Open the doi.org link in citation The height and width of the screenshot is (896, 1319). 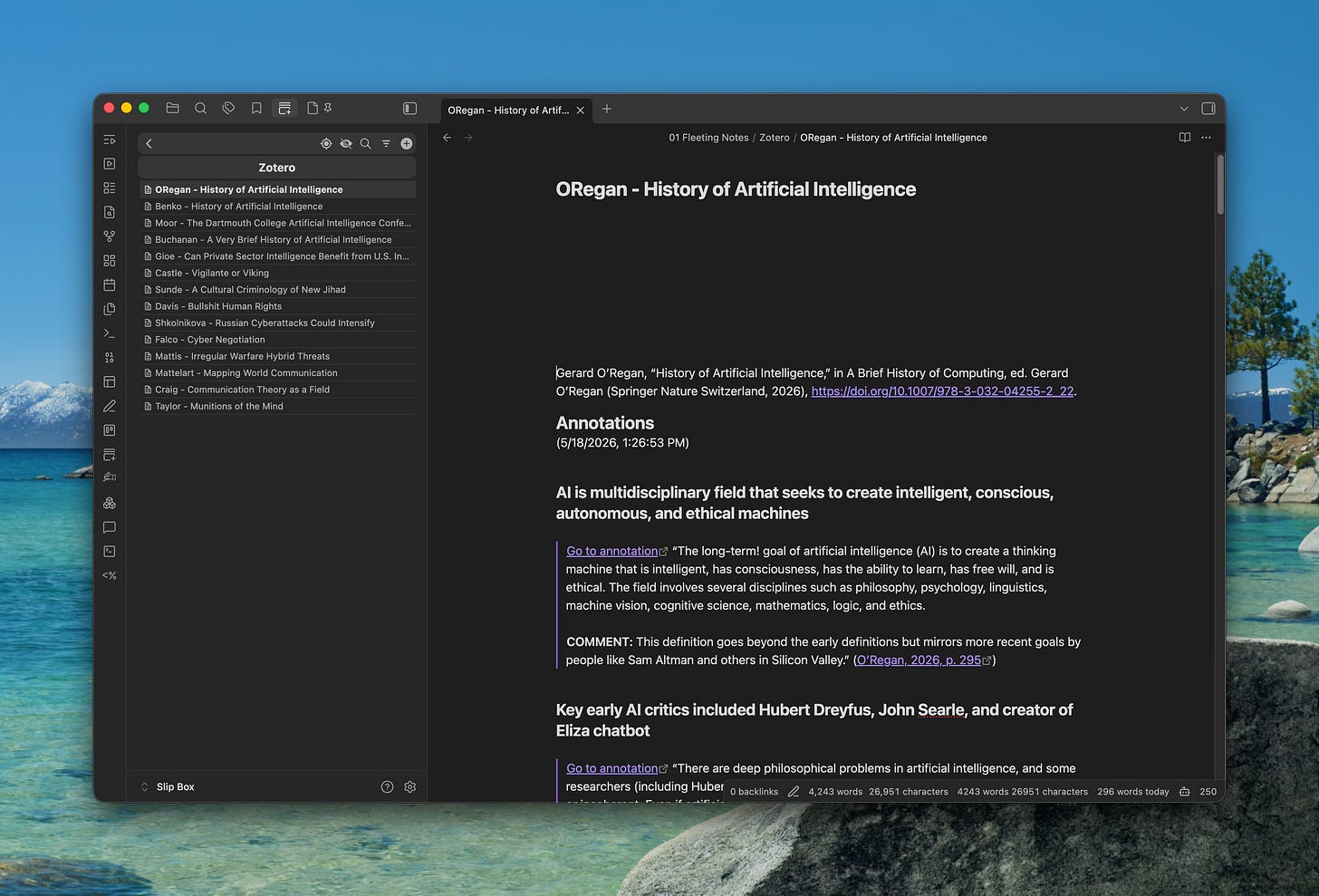coord(942,391)
